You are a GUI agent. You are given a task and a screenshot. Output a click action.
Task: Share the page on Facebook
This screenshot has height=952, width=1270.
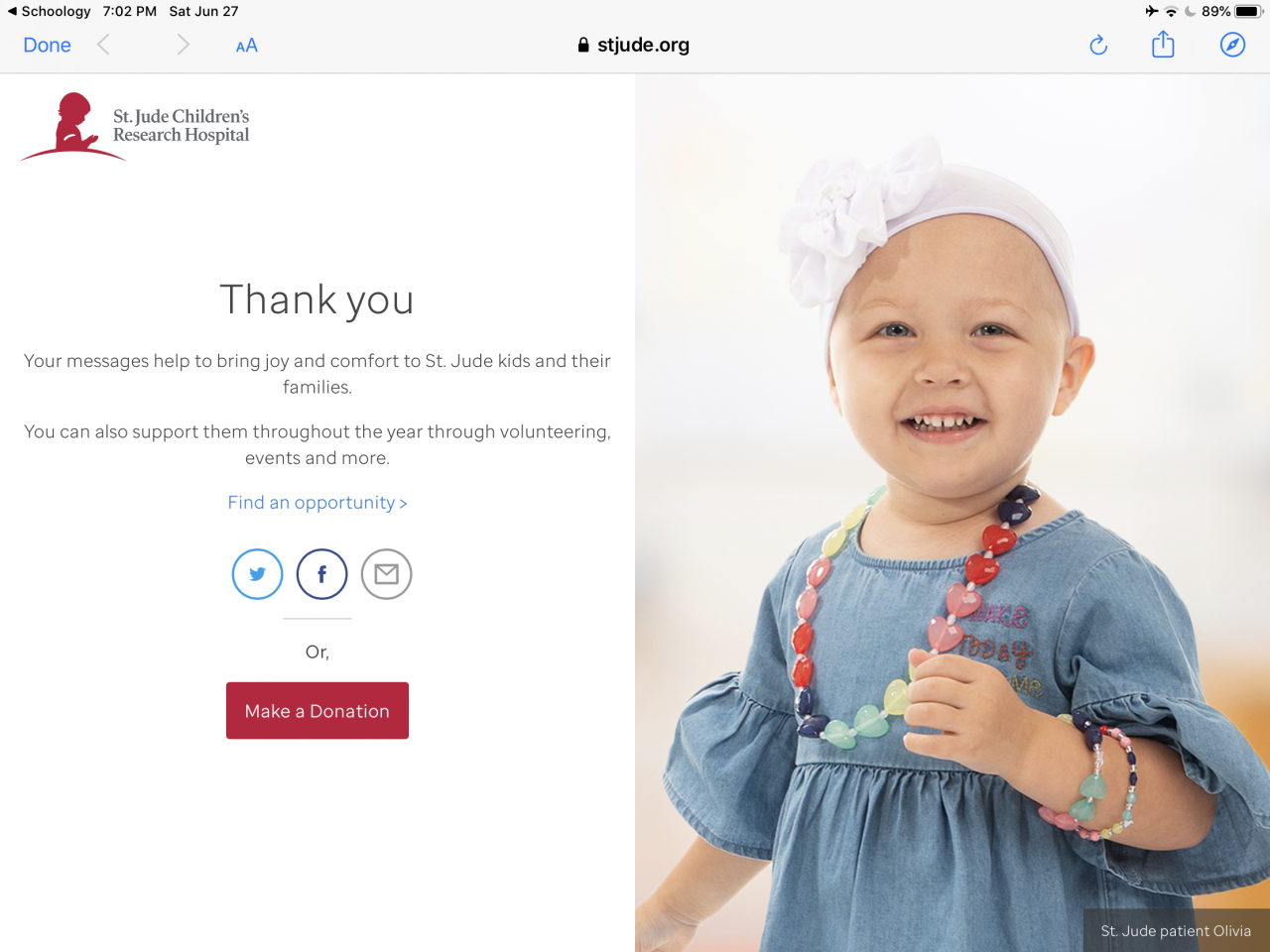click(x=321, y=574)
